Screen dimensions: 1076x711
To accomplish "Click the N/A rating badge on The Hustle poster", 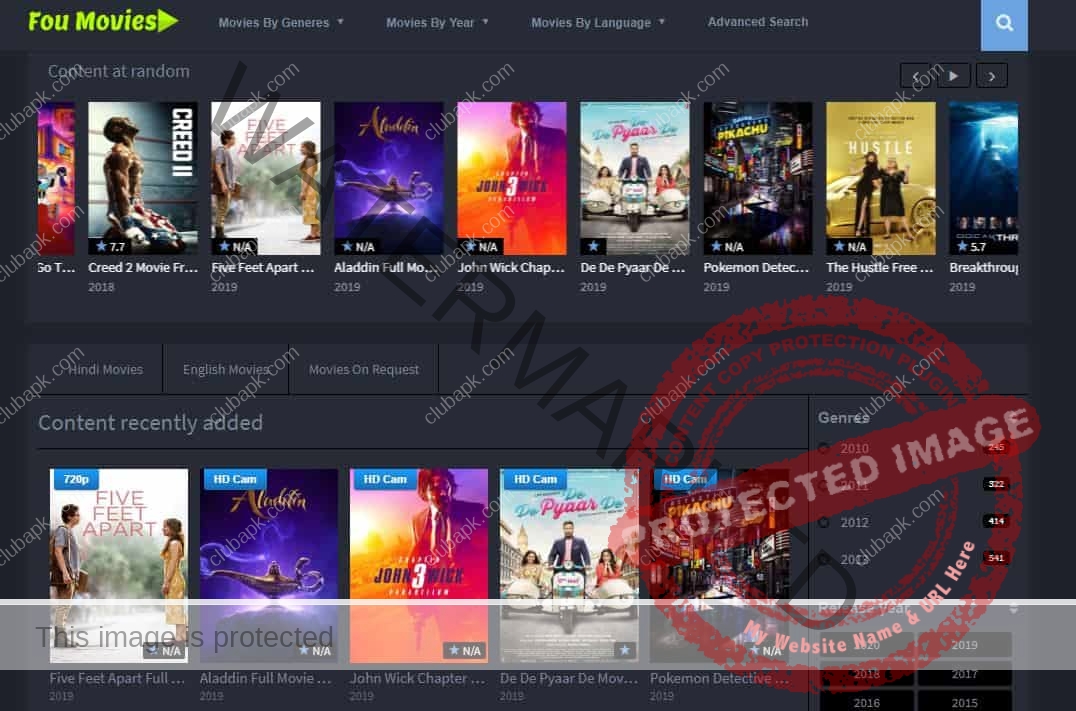I will [850, 246].
